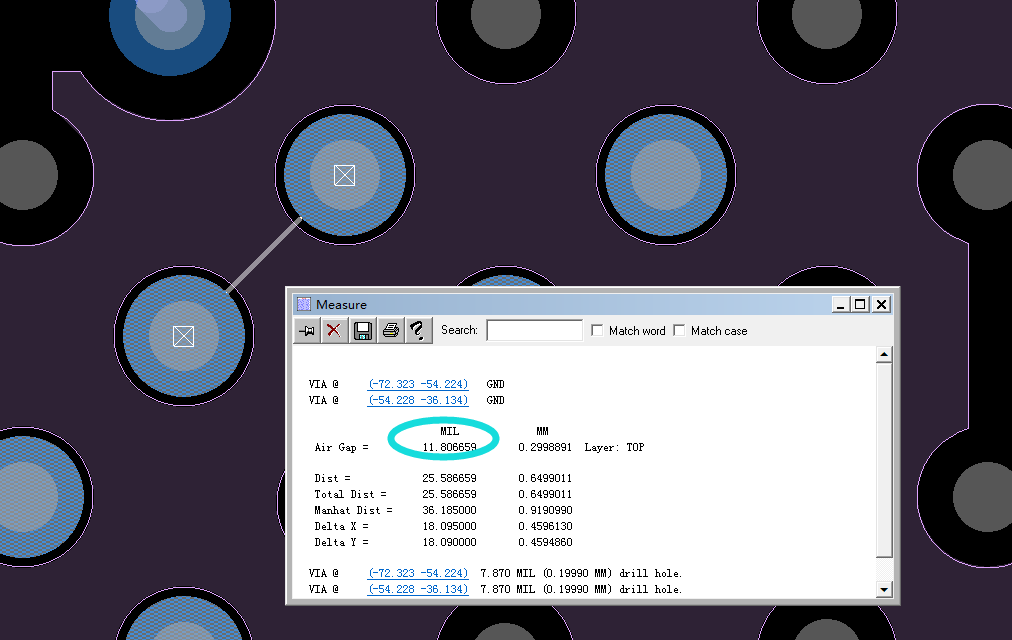1012x640 pixels.
Task: Click the Total Dist MM value 0.6499011
Action: tap(545, 494)
